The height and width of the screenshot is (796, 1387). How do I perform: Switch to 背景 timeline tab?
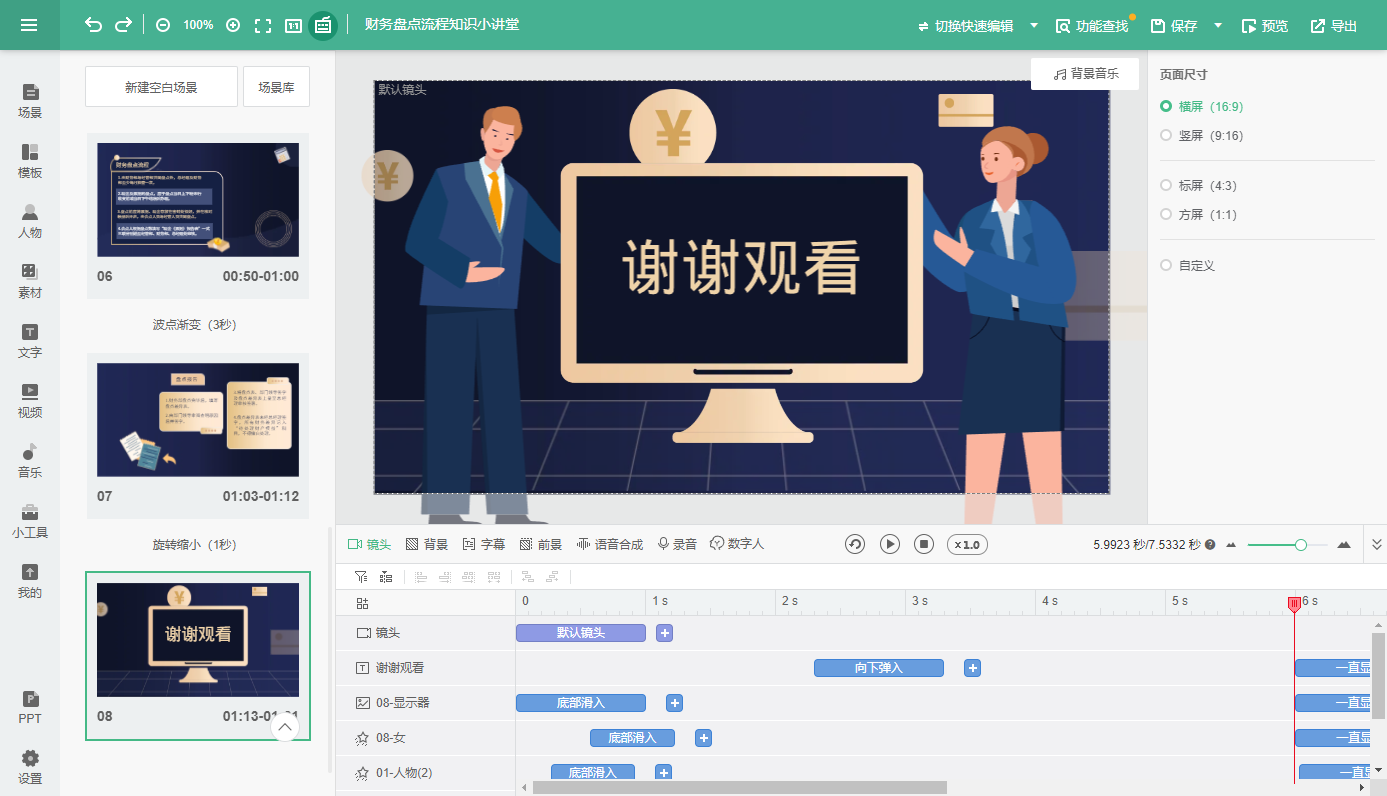tap(427, 544)
